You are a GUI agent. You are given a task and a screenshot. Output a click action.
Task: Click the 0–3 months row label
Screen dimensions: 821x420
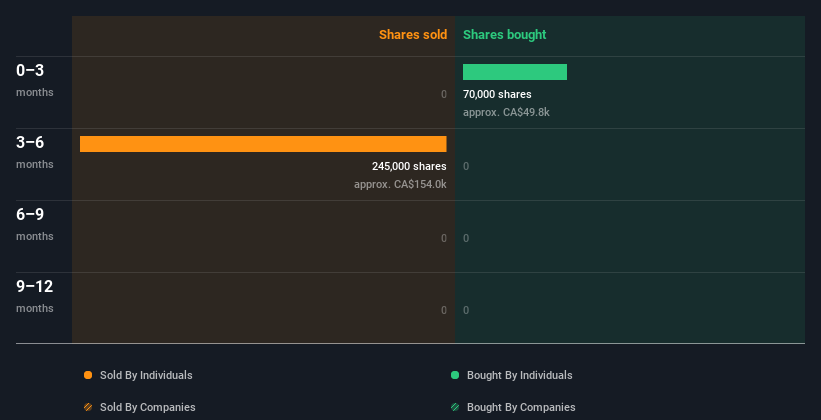[x=35, y=80]
